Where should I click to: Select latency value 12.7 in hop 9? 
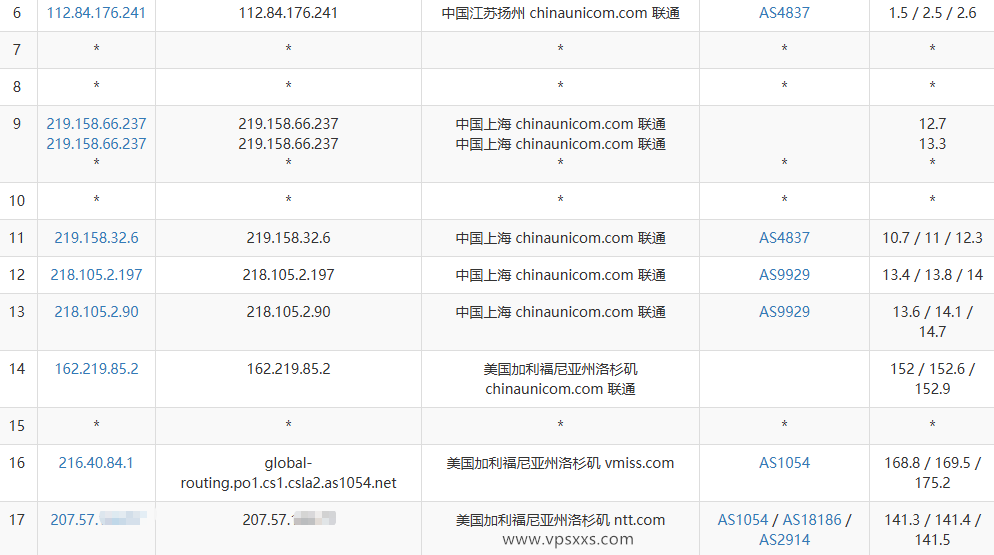click(932, 124)
